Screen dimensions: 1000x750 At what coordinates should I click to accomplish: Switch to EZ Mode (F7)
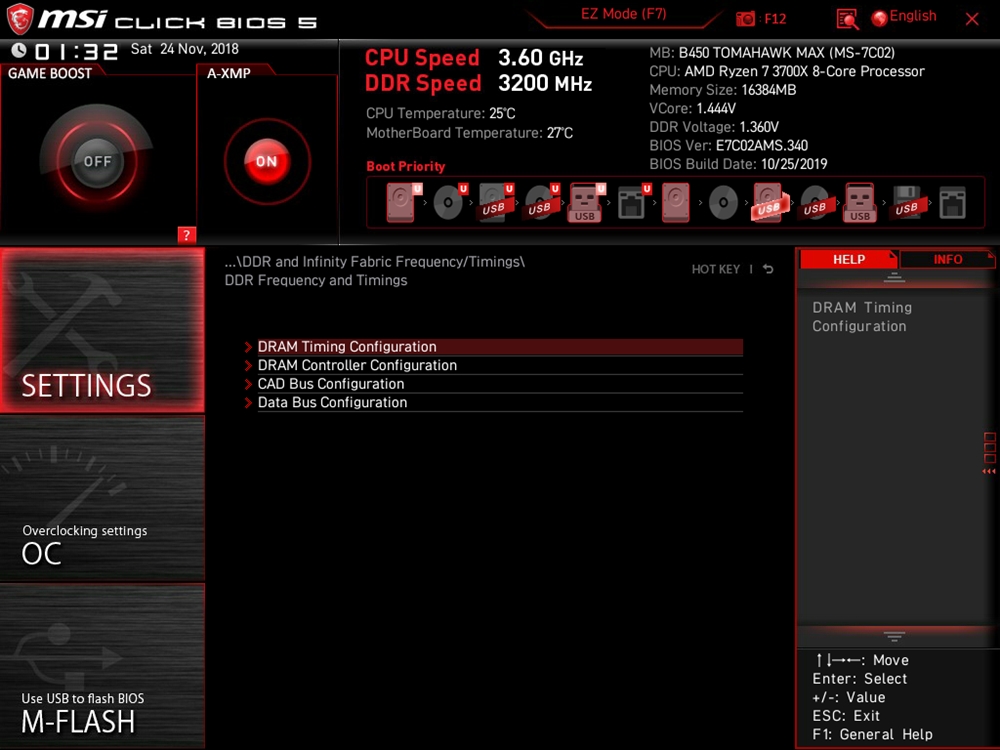(x=623, y=15)
